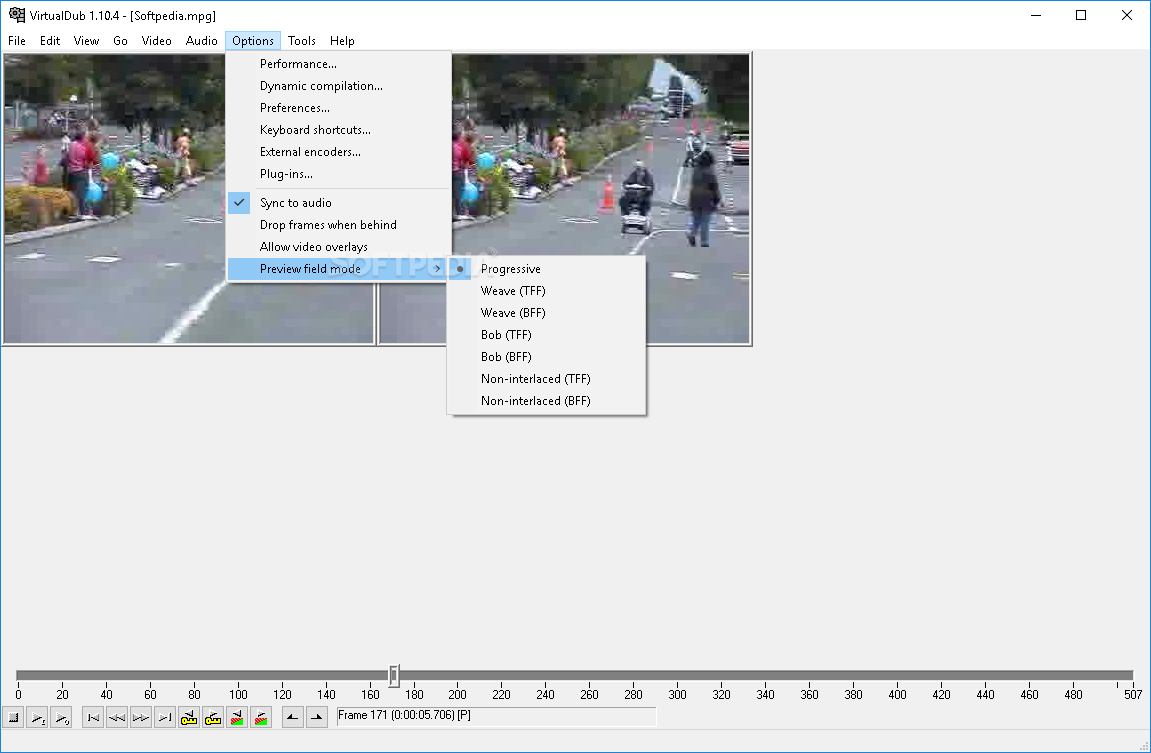Go to the next key frame
This screenshot has height=753, width=1151.
pos(213,717)
